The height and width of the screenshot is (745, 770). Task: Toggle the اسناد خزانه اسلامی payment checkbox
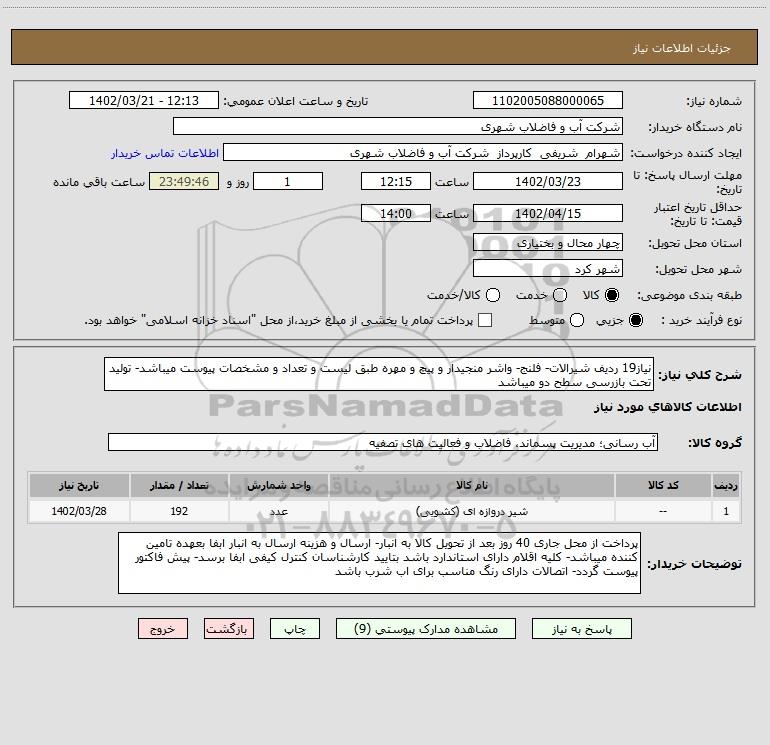coord(485,320)
